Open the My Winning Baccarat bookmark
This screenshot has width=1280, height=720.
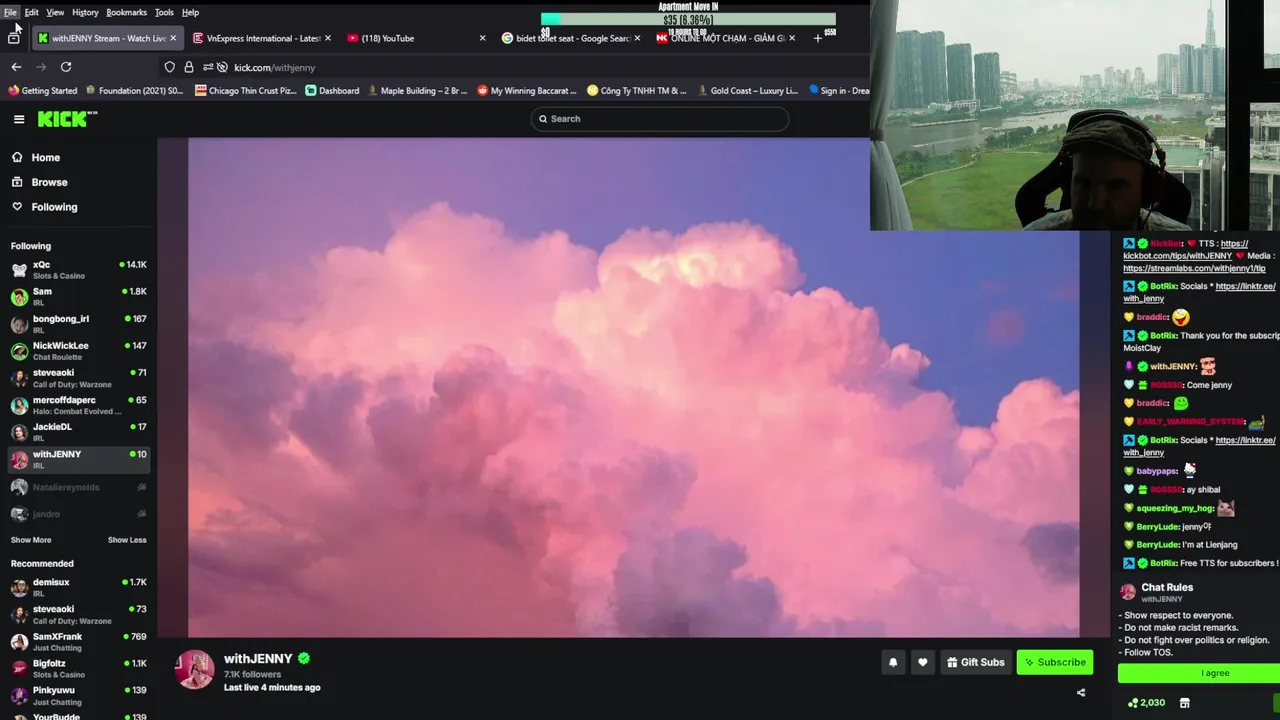pos(527,91)
